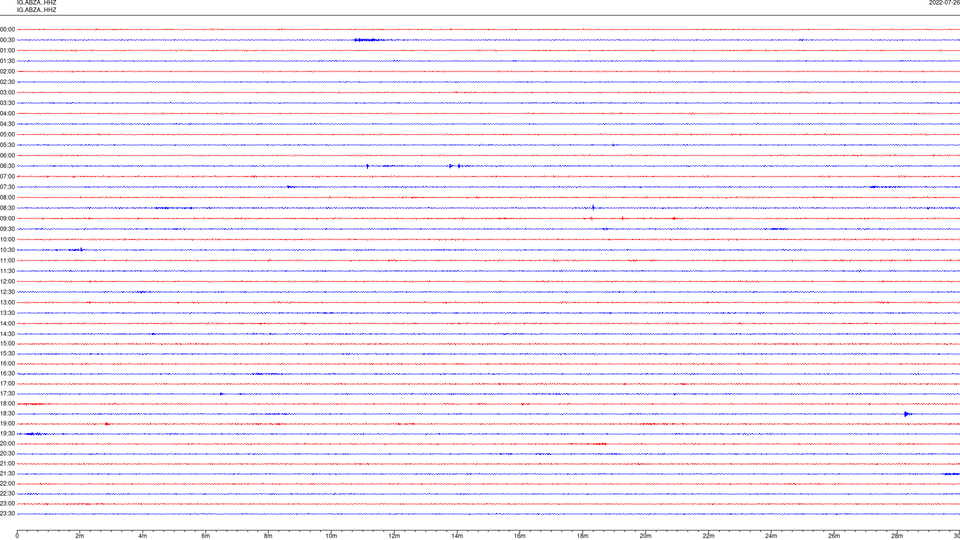The image size is (960, 540).
Task: Click the 05:00 time label
Action: point(7,135)
